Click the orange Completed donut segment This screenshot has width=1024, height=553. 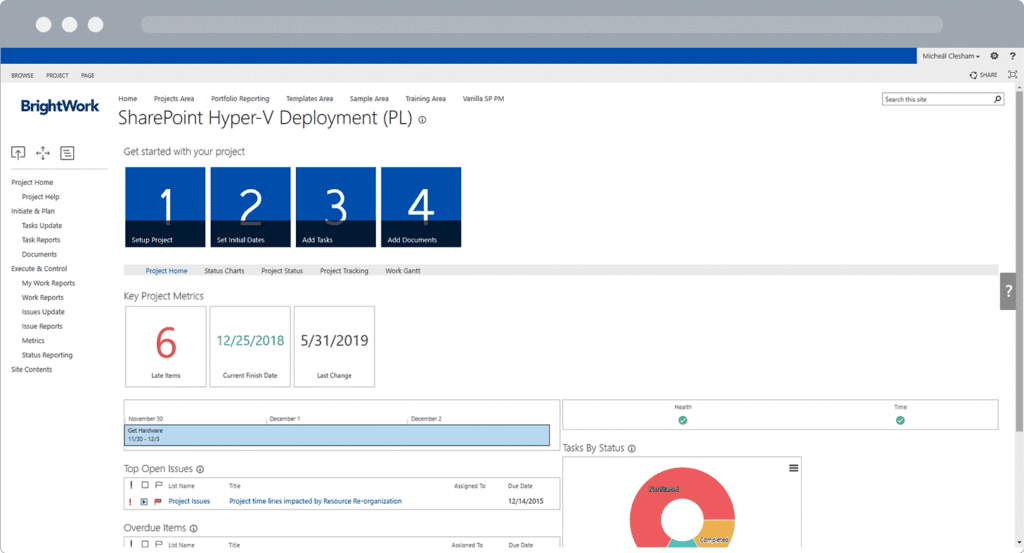[716, 531]
